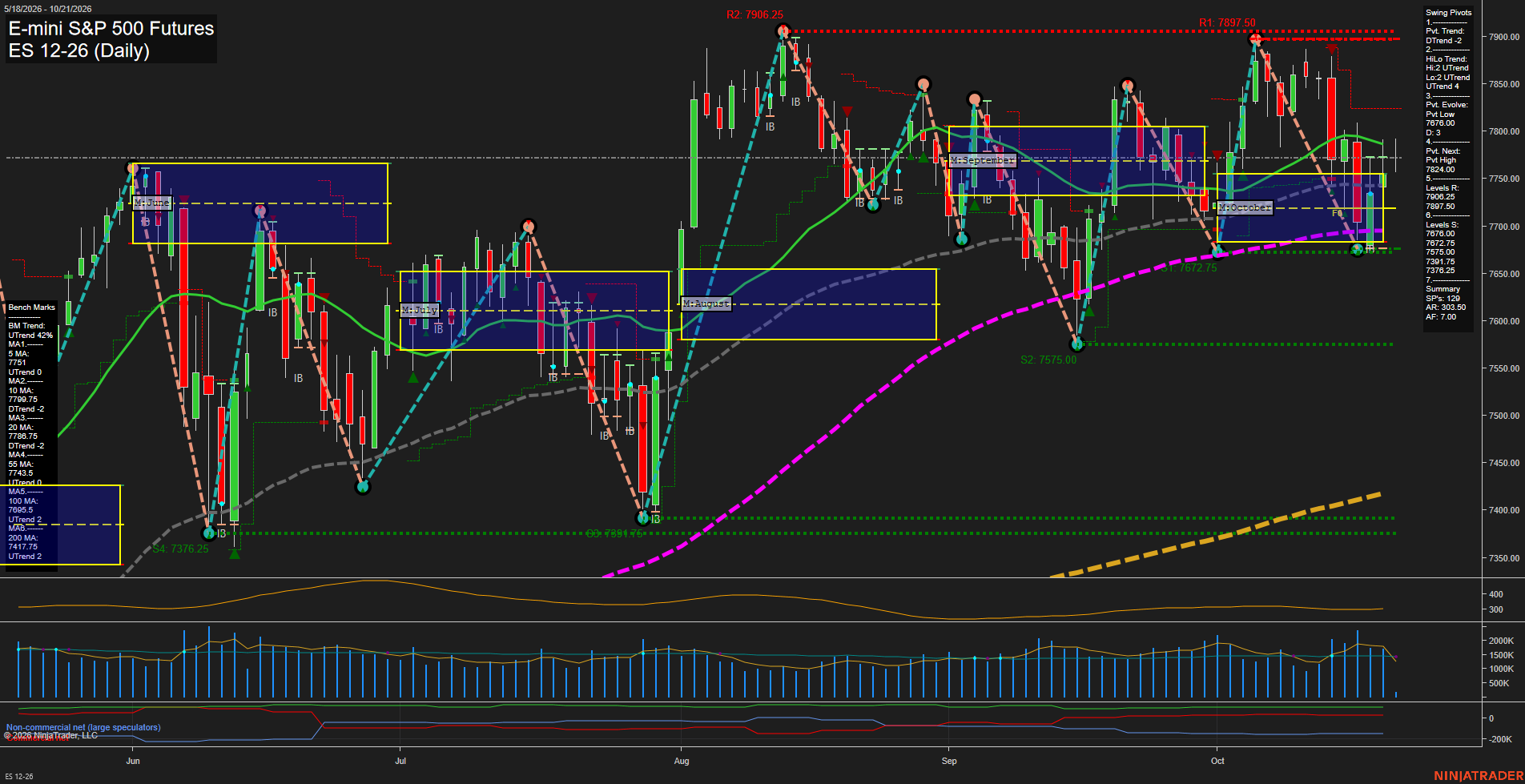Select the -200K axis label
Screen dimensions: 1525x784
click(1501, 739)
